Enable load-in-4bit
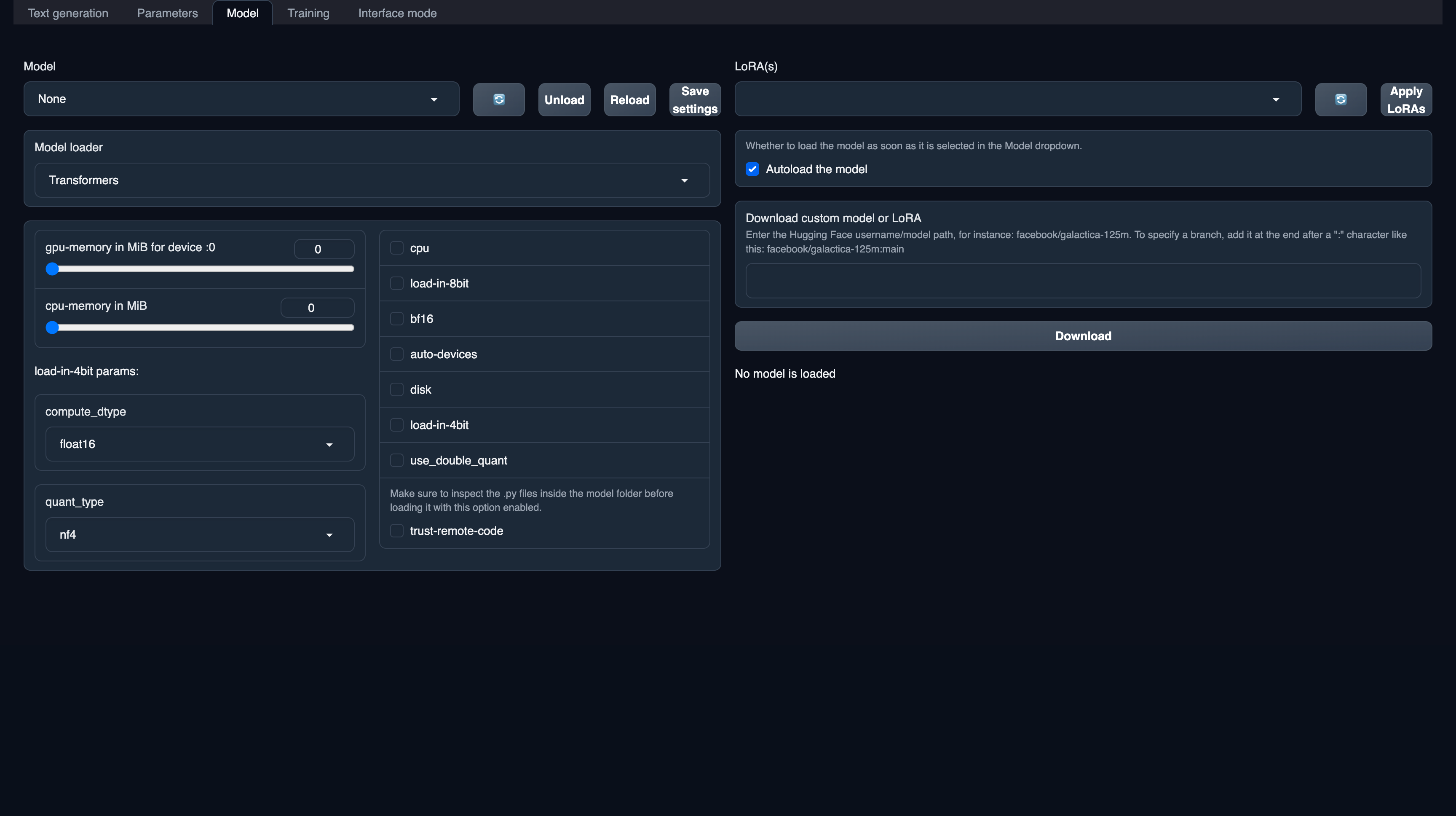 [x=397, y=425]
